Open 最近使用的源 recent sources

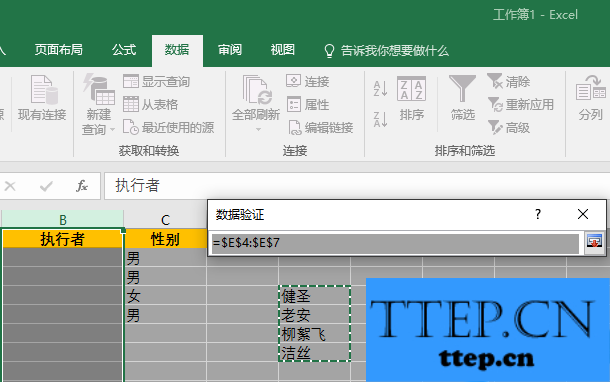click(x=168, y=127)
